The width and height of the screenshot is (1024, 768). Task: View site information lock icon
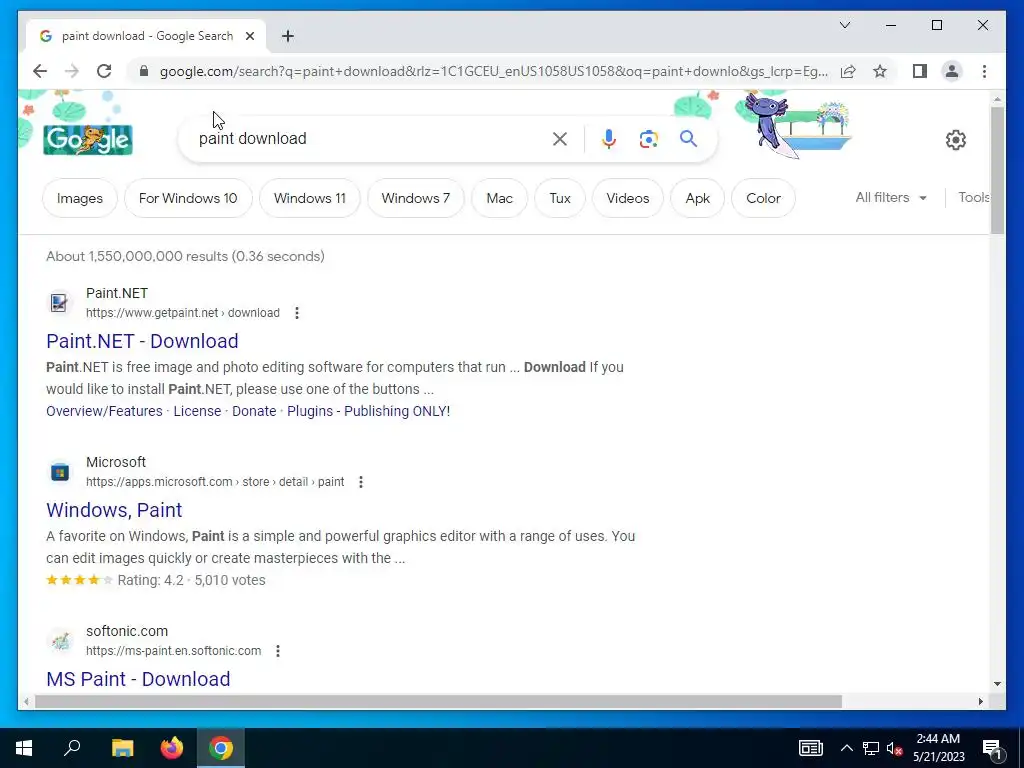tap(144, 71)
